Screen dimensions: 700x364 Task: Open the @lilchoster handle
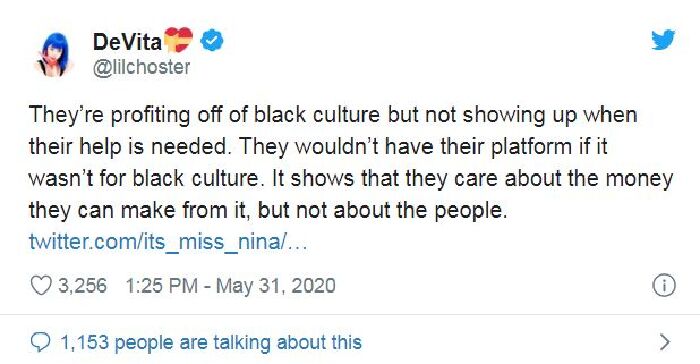[x=142, y=67]
